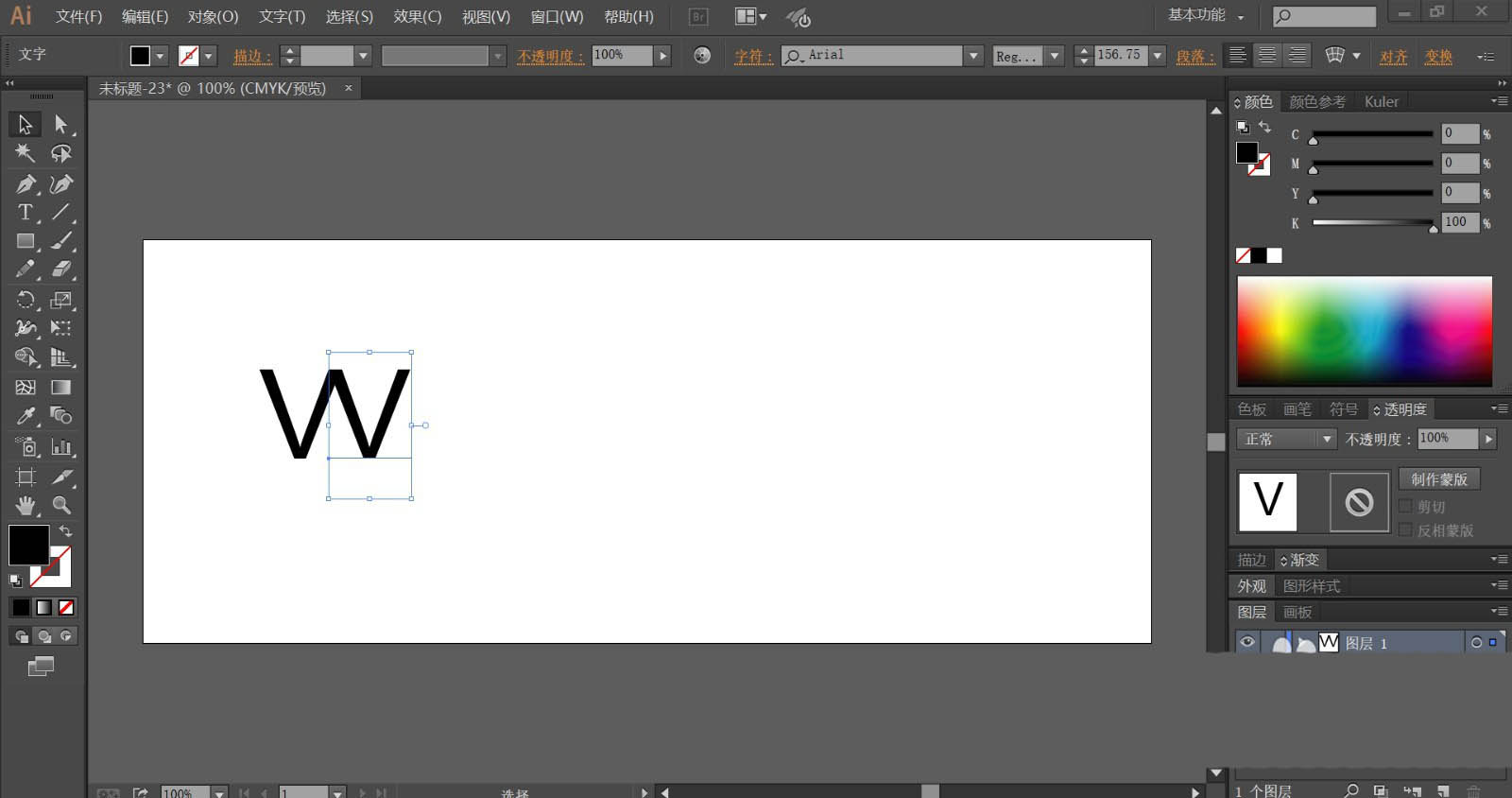The height and width of the screenshot is (798, 1512).
Task: Open the 效果(C) menu
Action: pyautogui.click(x=418, y=17)
